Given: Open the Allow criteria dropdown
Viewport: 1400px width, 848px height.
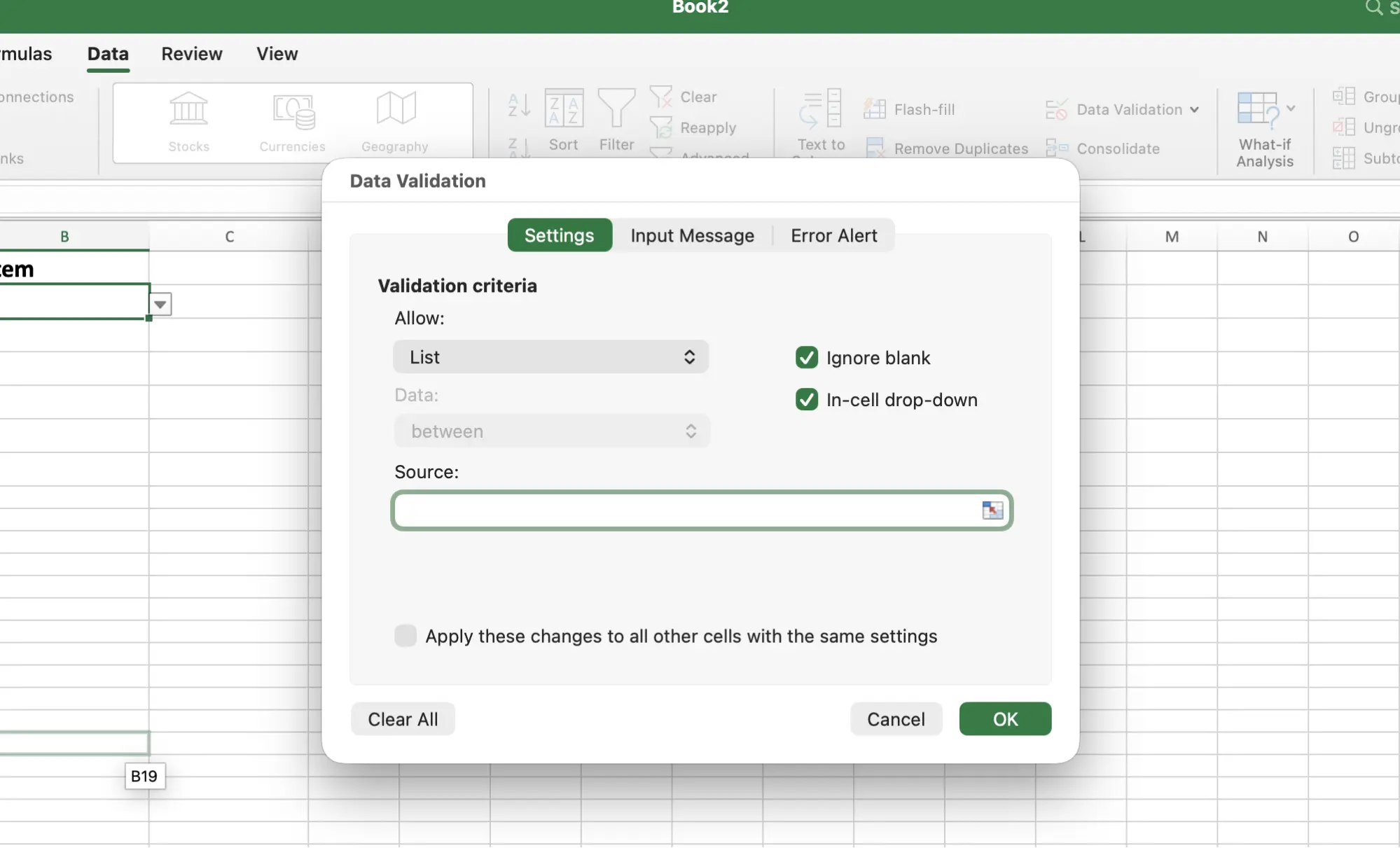Looking at the screenshot, I should coord(550,357).
